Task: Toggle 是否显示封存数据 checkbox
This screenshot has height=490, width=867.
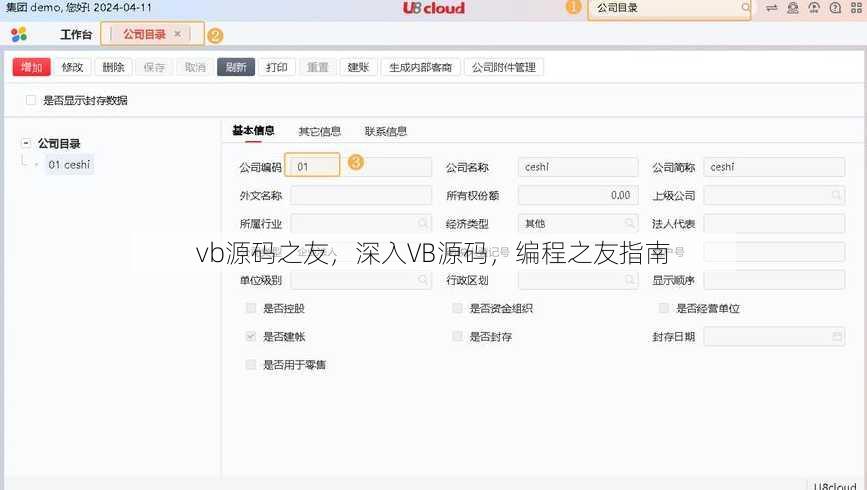Action: click(x=31, y=100)
